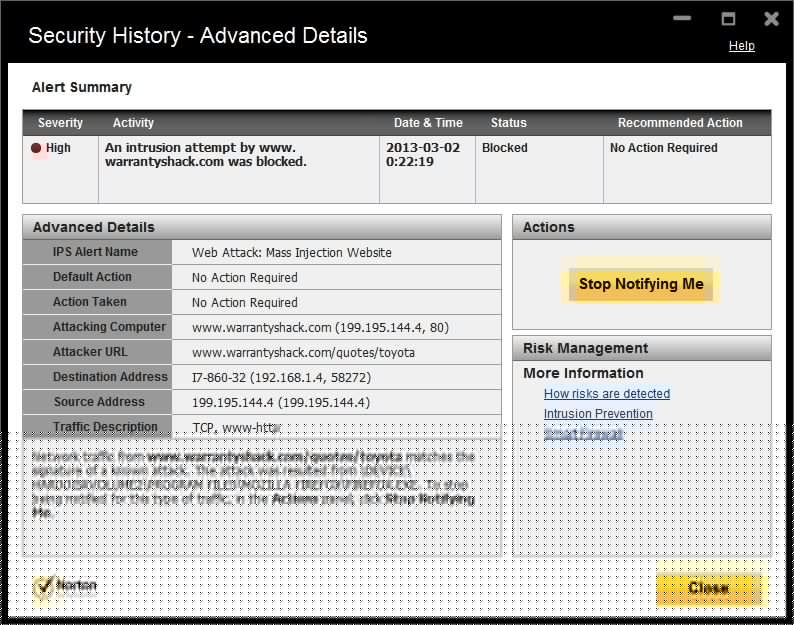
Task: Click the Actions panel header
Action: 642,227
